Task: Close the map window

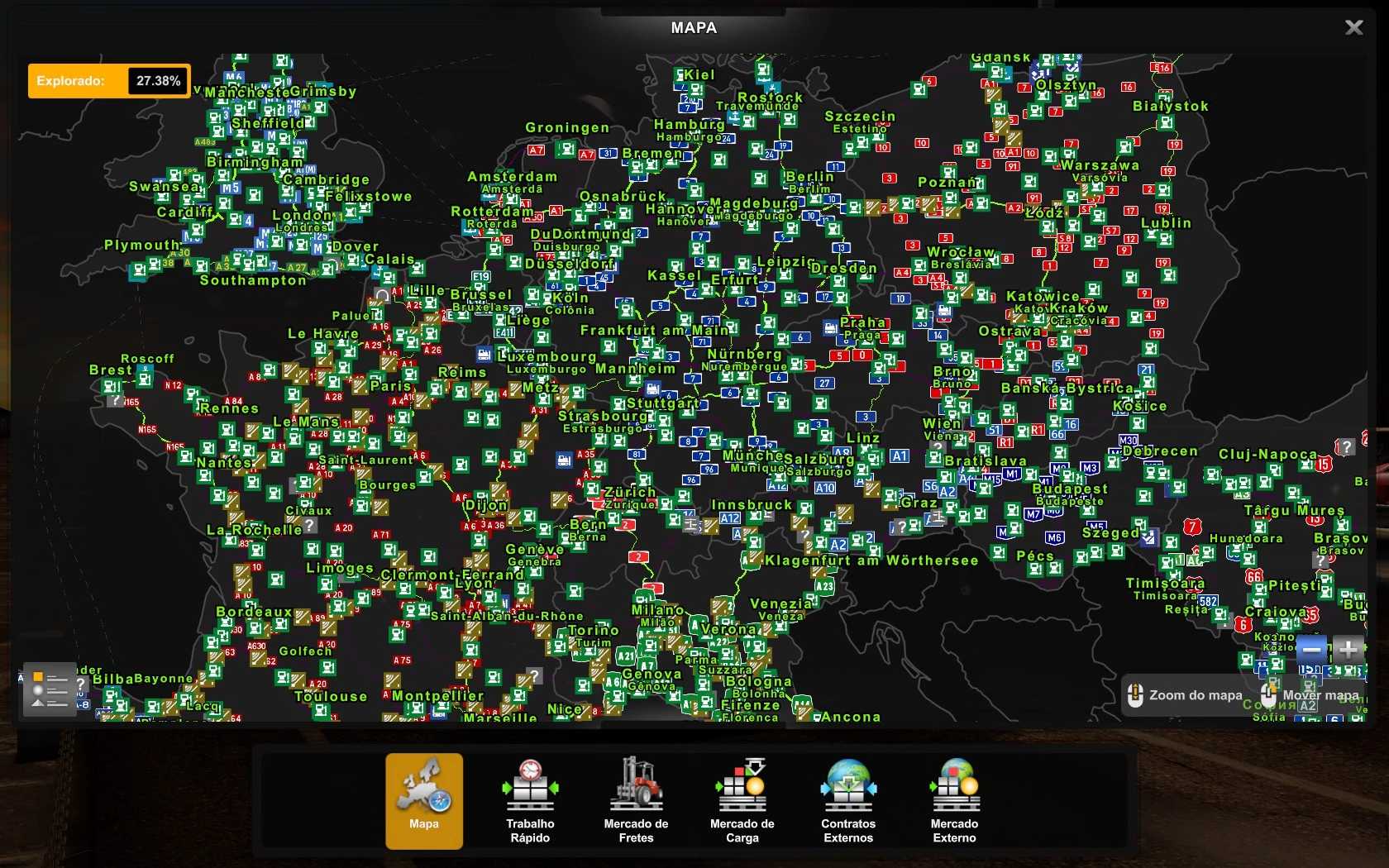Action: 1353,28
